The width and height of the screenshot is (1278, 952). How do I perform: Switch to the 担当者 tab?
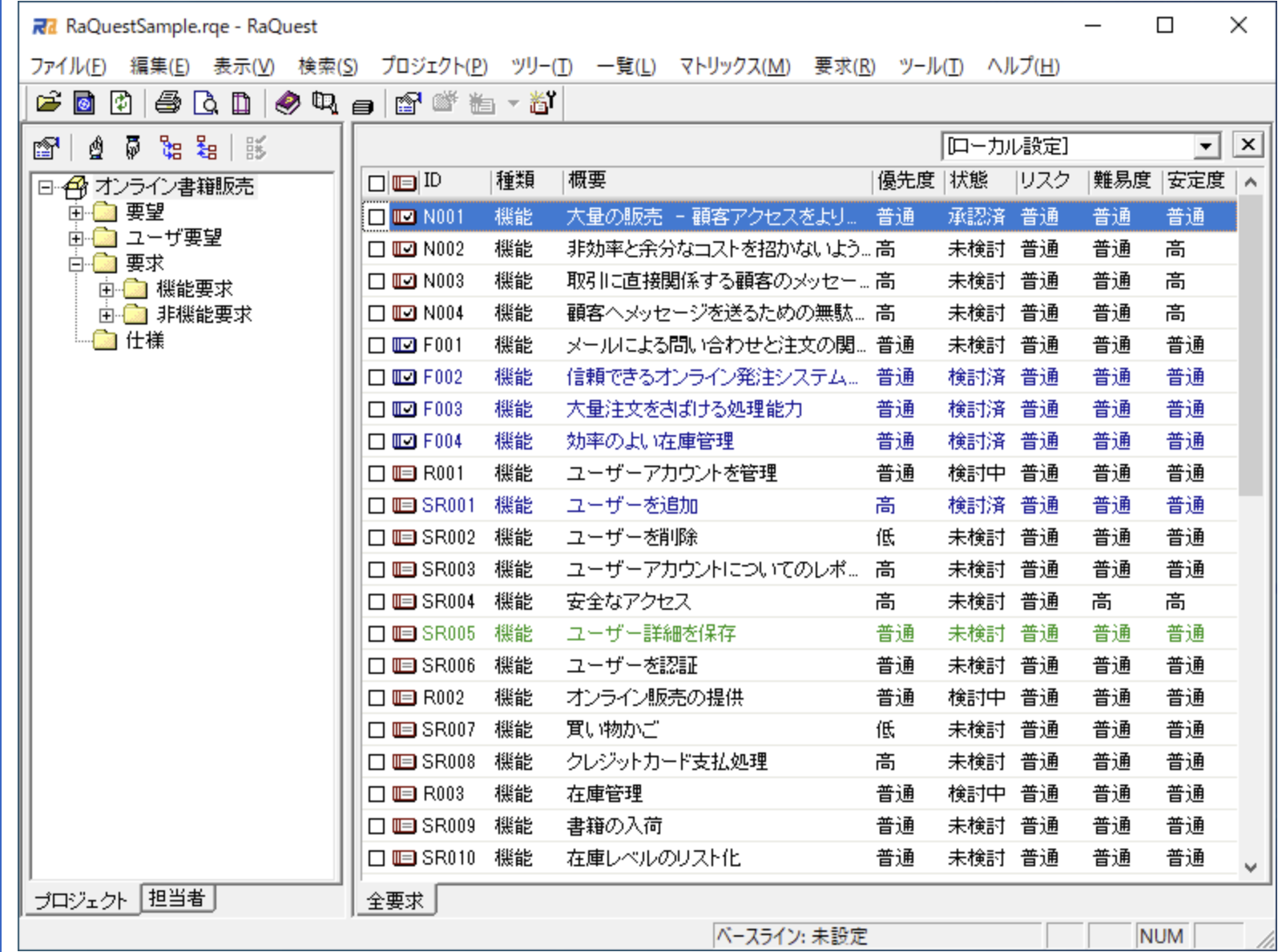pos(177,898)
